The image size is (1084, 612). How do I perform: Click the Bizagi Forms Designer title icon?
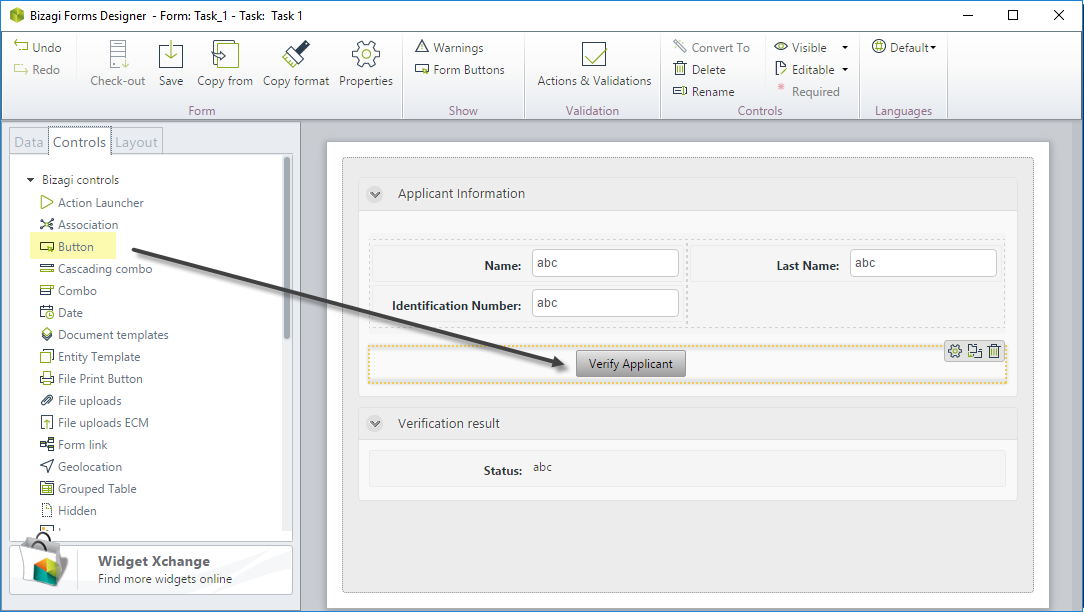pyautogui.click(x=17, y=15)
